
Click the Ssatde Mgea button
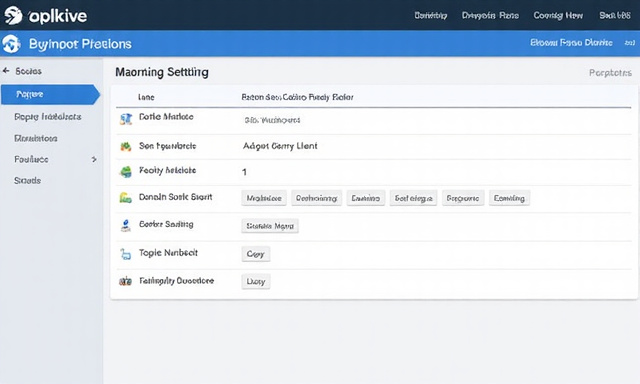pyautogui.click(x=270, y=226)
